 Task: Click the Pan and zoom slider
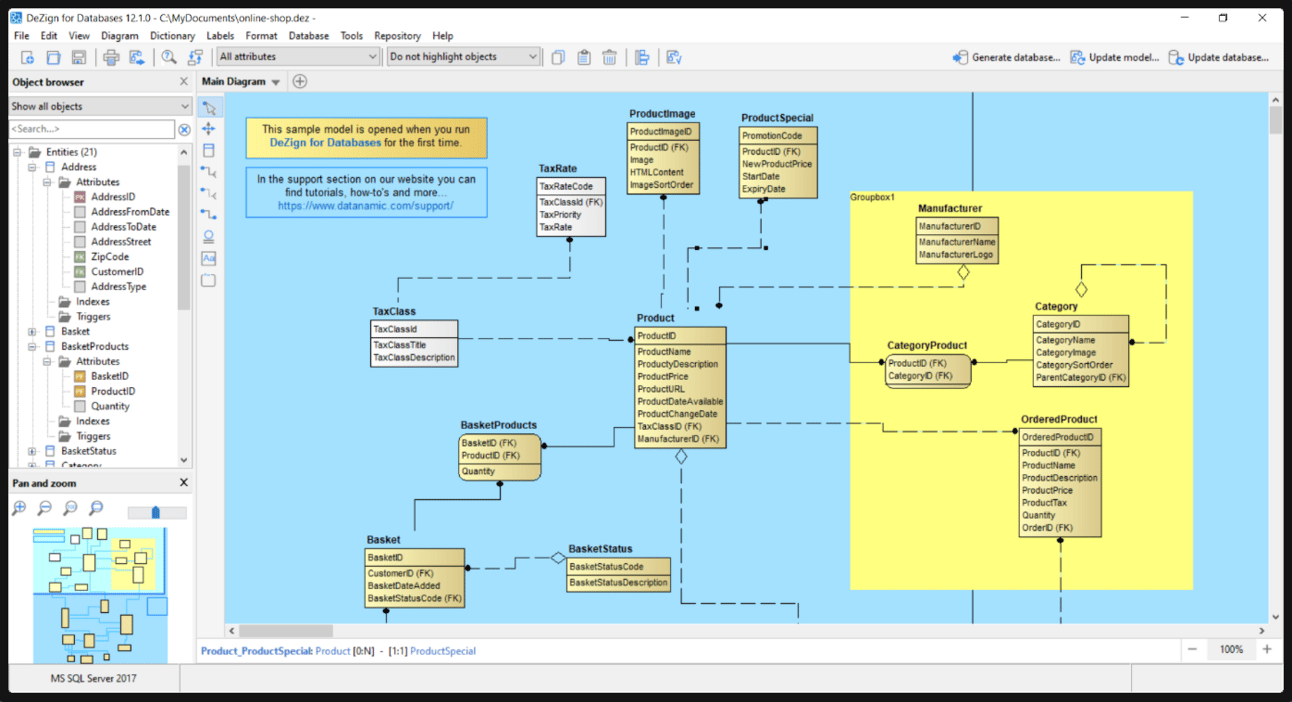point(156,512)
